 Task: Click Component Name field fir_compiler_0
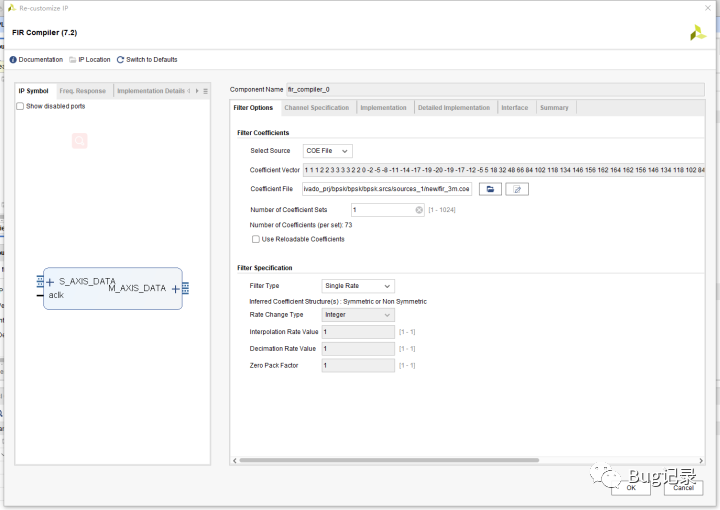[495, 90]
